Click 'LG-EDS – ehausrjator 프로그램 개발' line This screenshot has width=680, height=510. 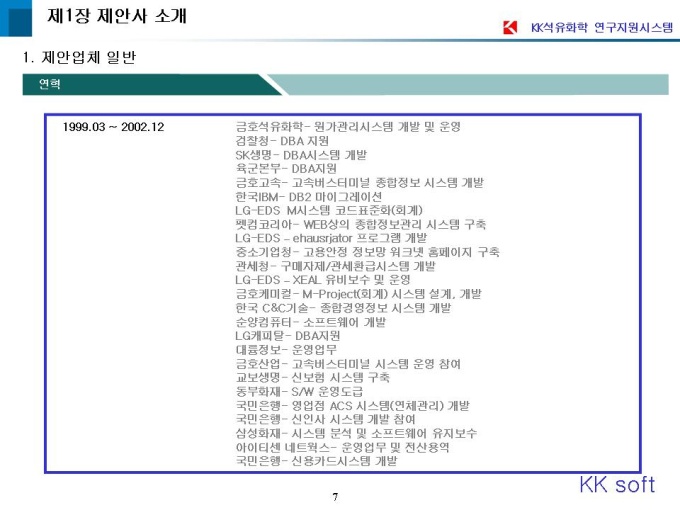(331, 238)
